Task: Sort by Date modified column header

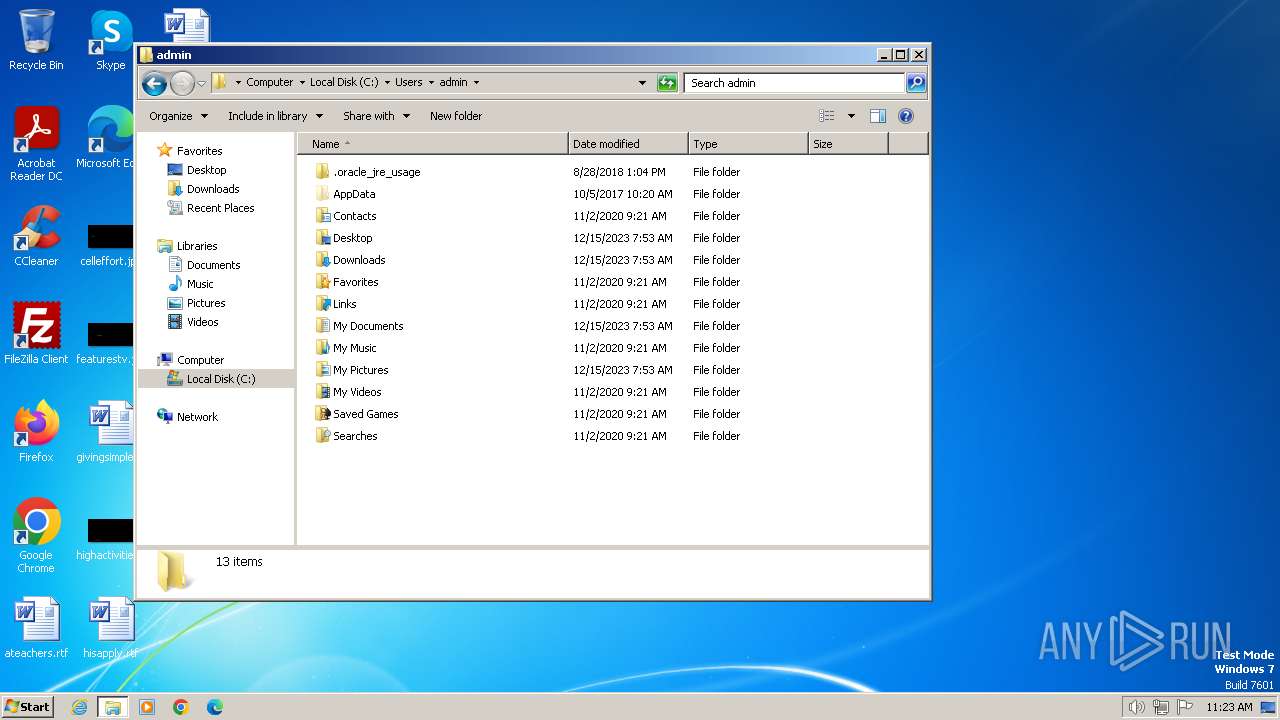Action: (x=628, y=144)
